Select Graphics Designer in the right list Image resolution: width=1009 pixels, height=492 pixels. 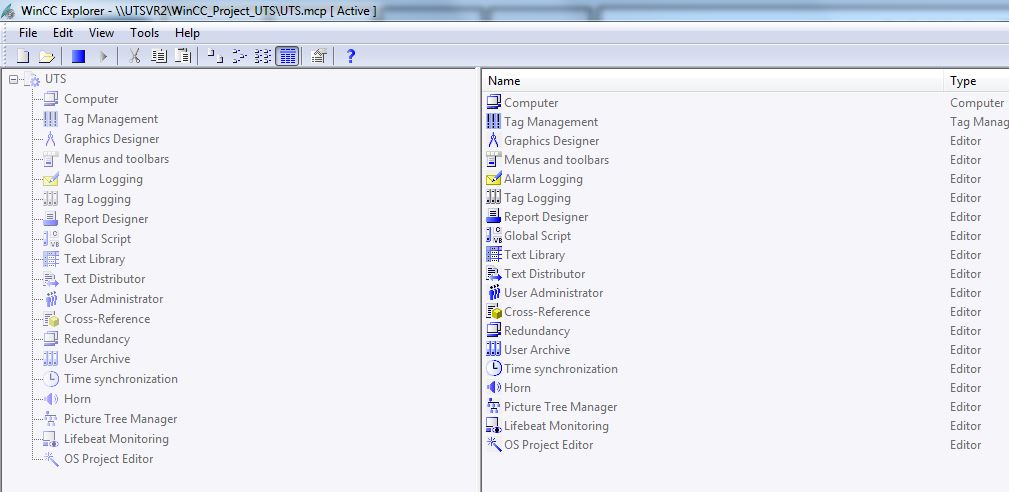click(551, 141)
